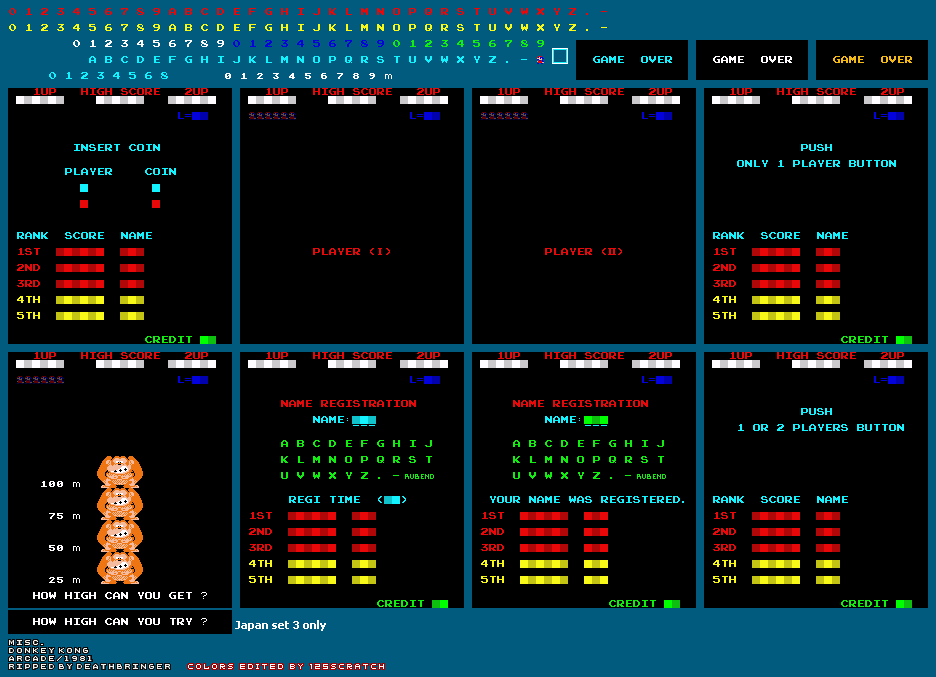Click green NAME field above YOUR NAME WAS REGISTERED
This screenshot has height=677, width=936.
coord(596,420)
